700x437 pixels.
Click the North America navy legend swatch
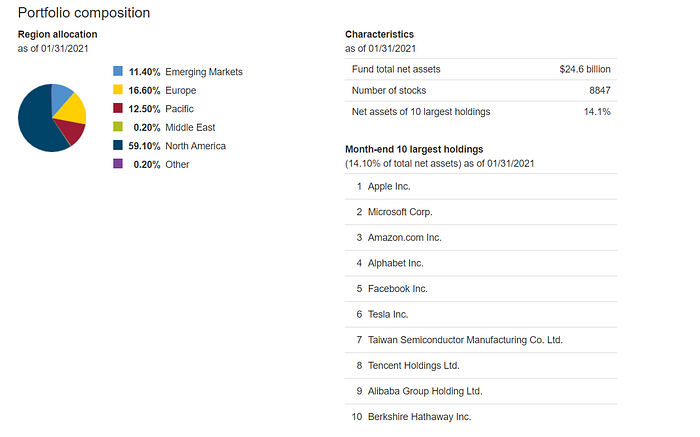pyautogui.click(x=118, y=146)
